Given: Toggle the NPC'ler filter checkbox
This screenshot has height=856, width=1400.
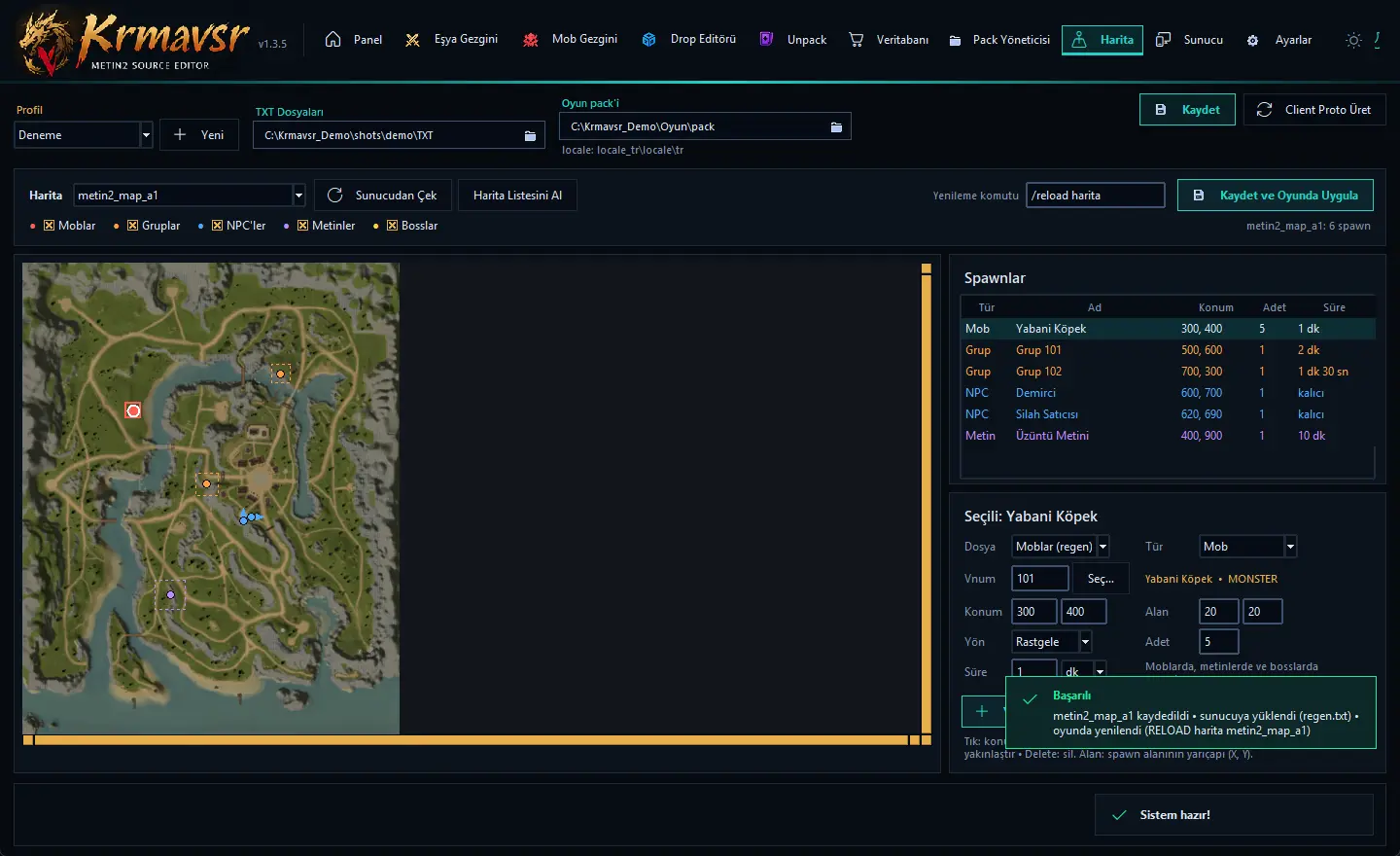Looking at the screenshot, I should click(217, 226).
